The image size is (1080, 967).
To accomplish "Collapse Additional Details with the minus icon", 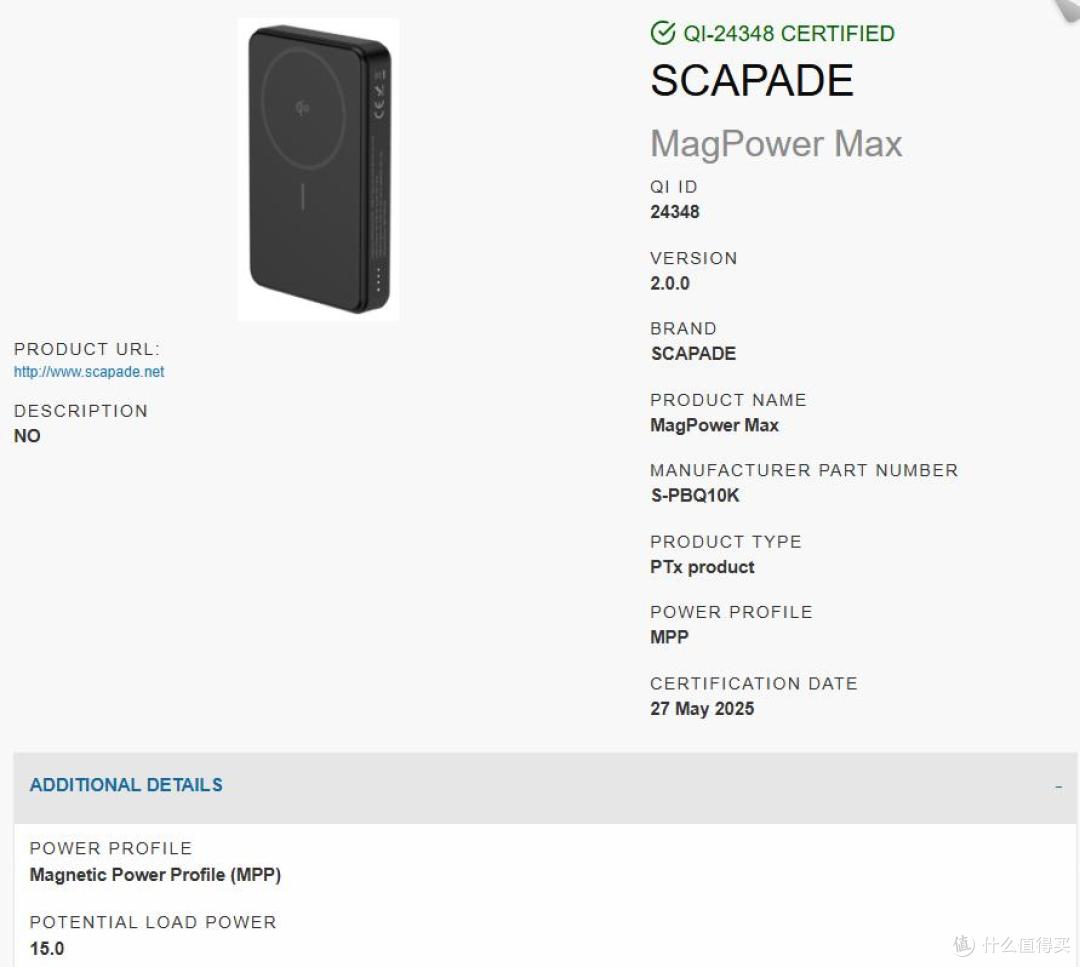I will (x=1058, y=787).
